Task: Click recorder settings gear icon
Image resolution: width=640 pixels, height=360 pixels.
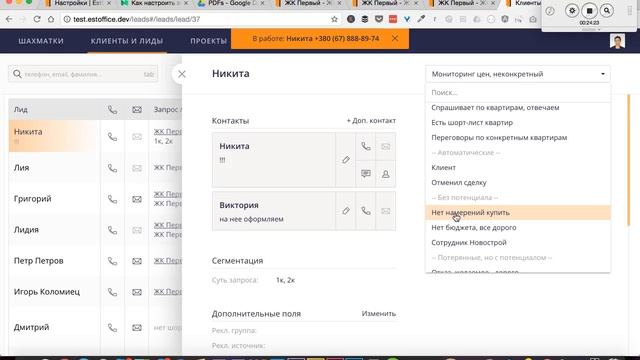Action: pos(572,11)
